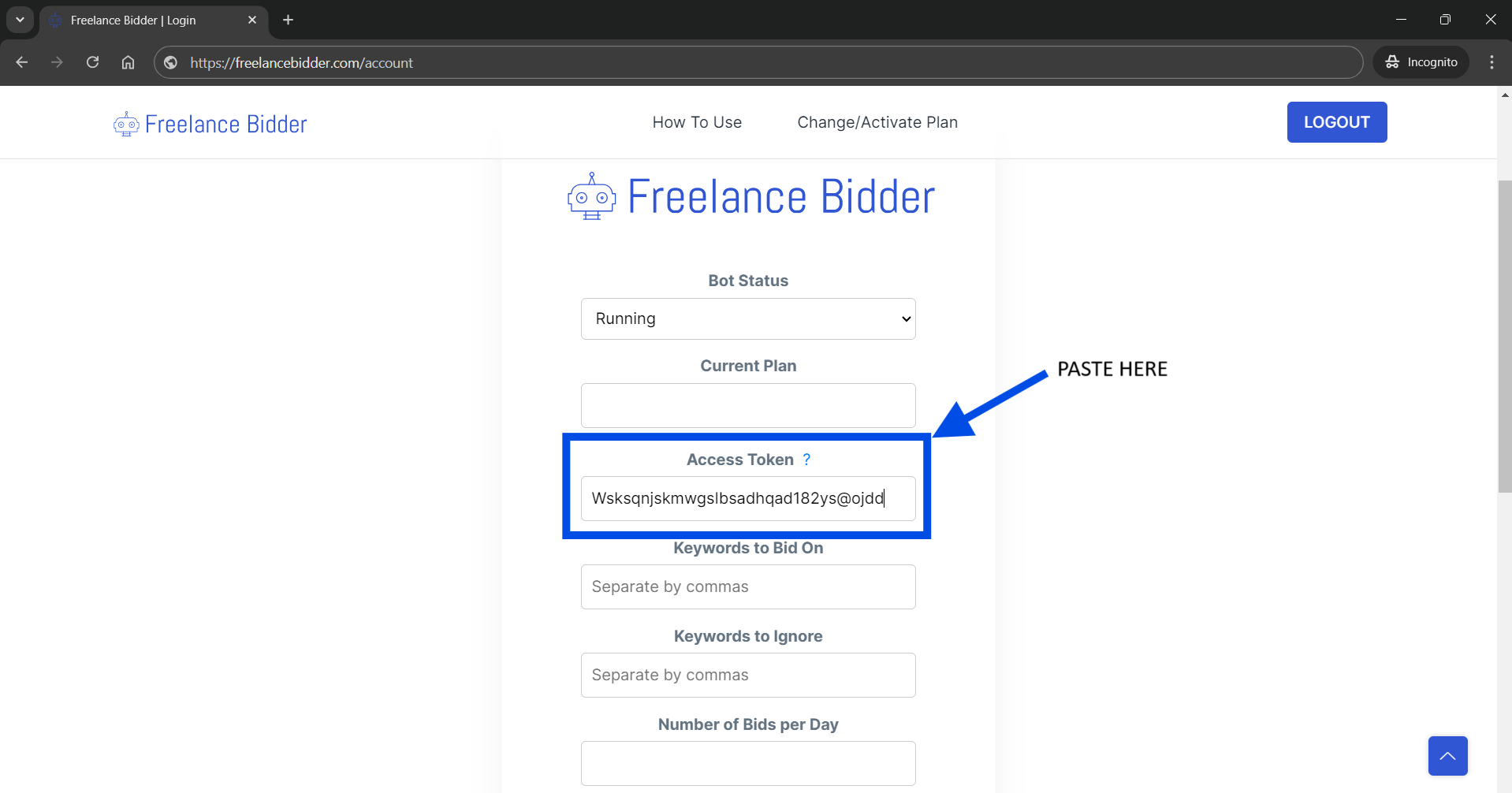Minimize the browser window
Screen dimensions: 1512x793
coord(1401,20)
